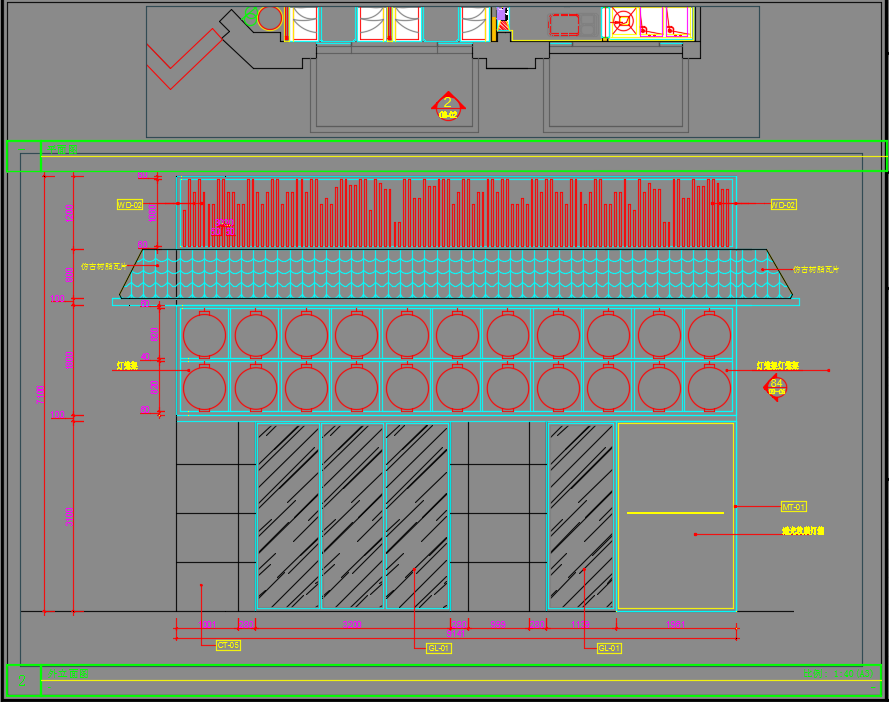The height and width of the screenshot is (702, 889).
Task: Select the diamond section marker labeled 84
Action: (776, 385)
